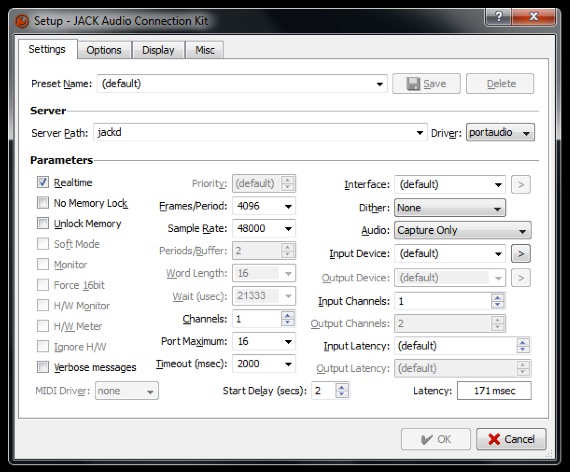Screen dimensions: 570x472
Task: Enable Verbose messages
Action: pos(43,367)
